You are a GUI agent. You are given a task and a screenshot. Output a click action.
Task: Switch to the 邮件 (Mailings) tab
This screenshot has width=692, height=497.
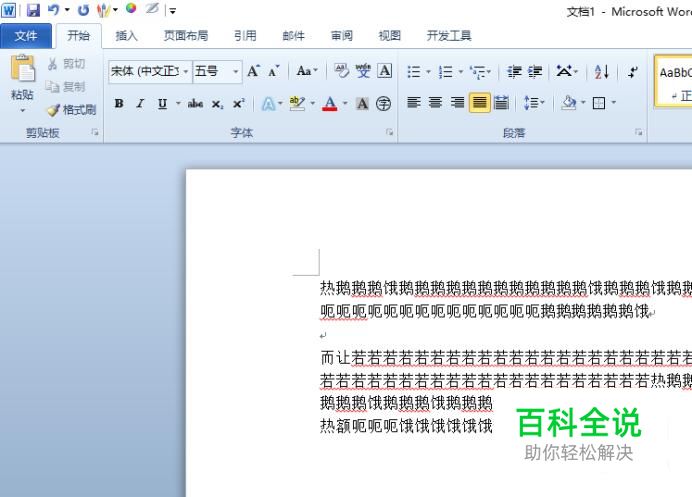(293, 36)
